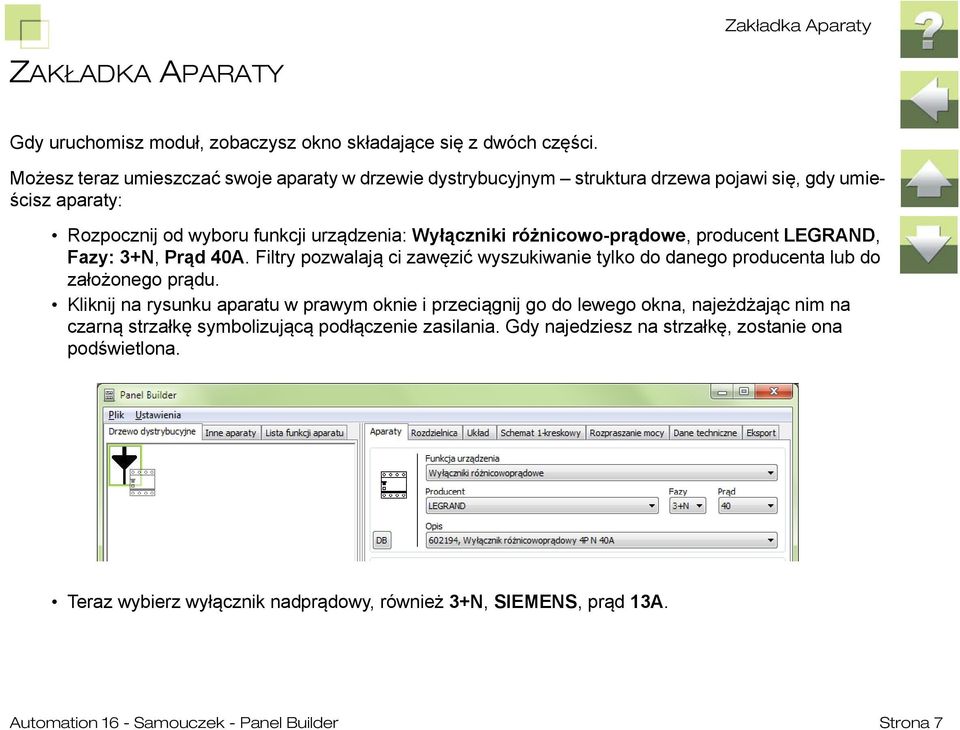Click the DB button
The width and height of the screenshot is (960, 730).
tap(381, 540)
